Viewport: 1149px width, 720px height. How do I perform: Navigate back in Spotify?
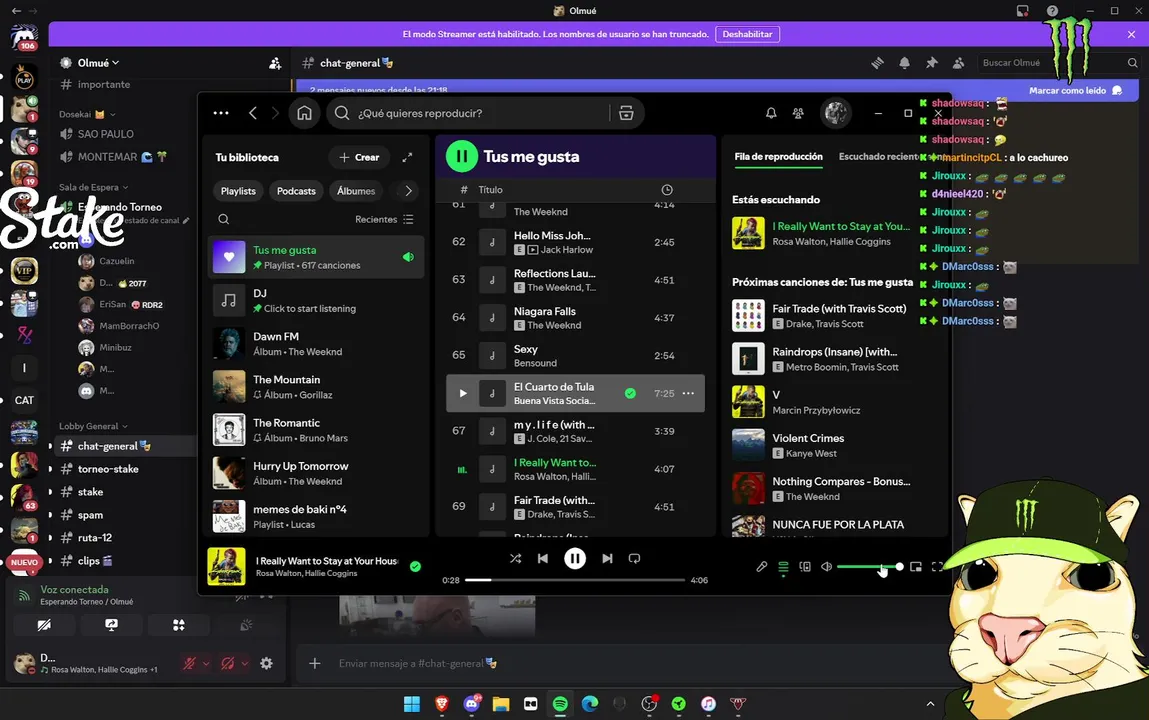tap(253, 113)
